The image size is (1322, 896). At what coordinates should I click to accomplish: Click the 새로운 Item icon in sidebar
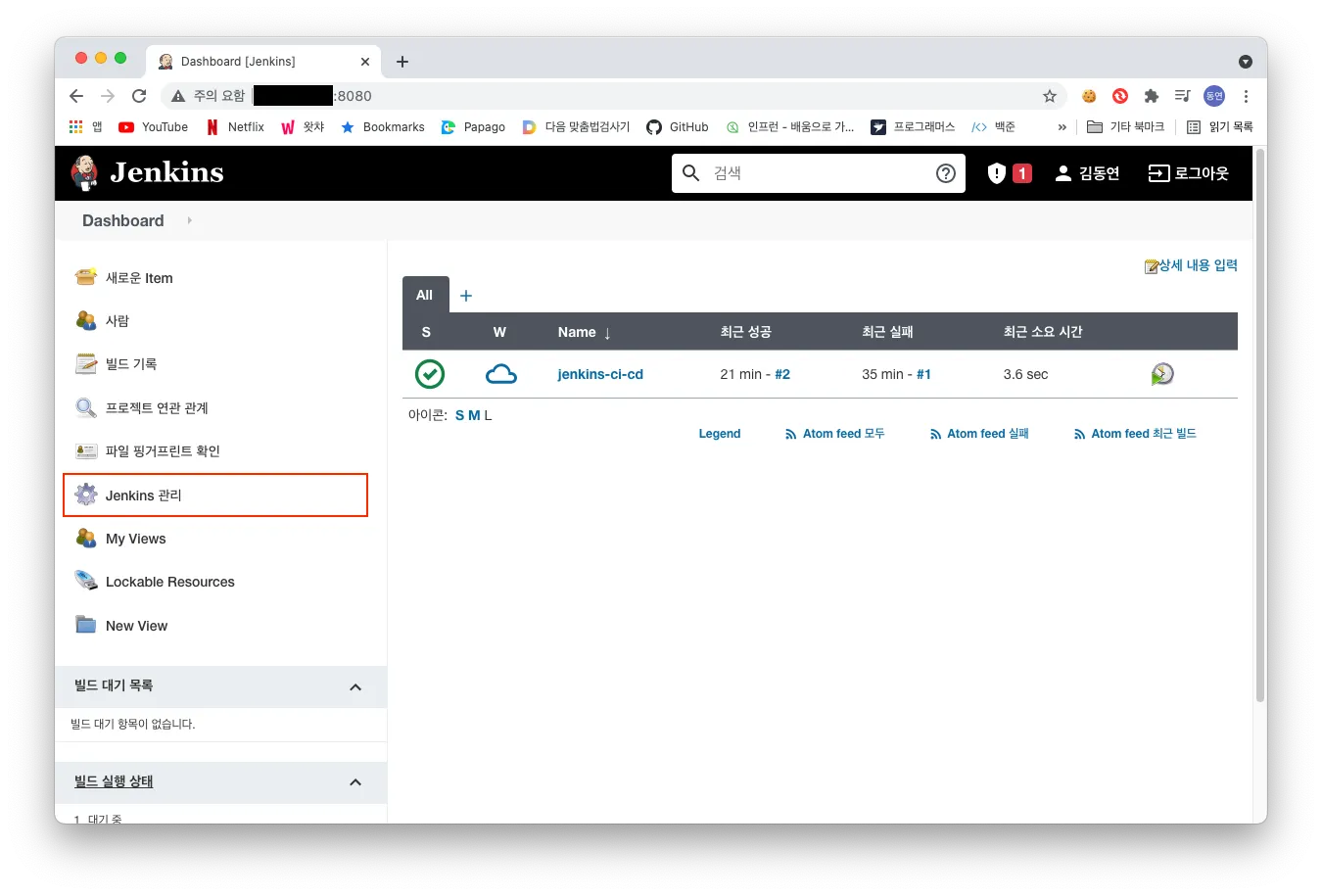click(x=86, y=277)
